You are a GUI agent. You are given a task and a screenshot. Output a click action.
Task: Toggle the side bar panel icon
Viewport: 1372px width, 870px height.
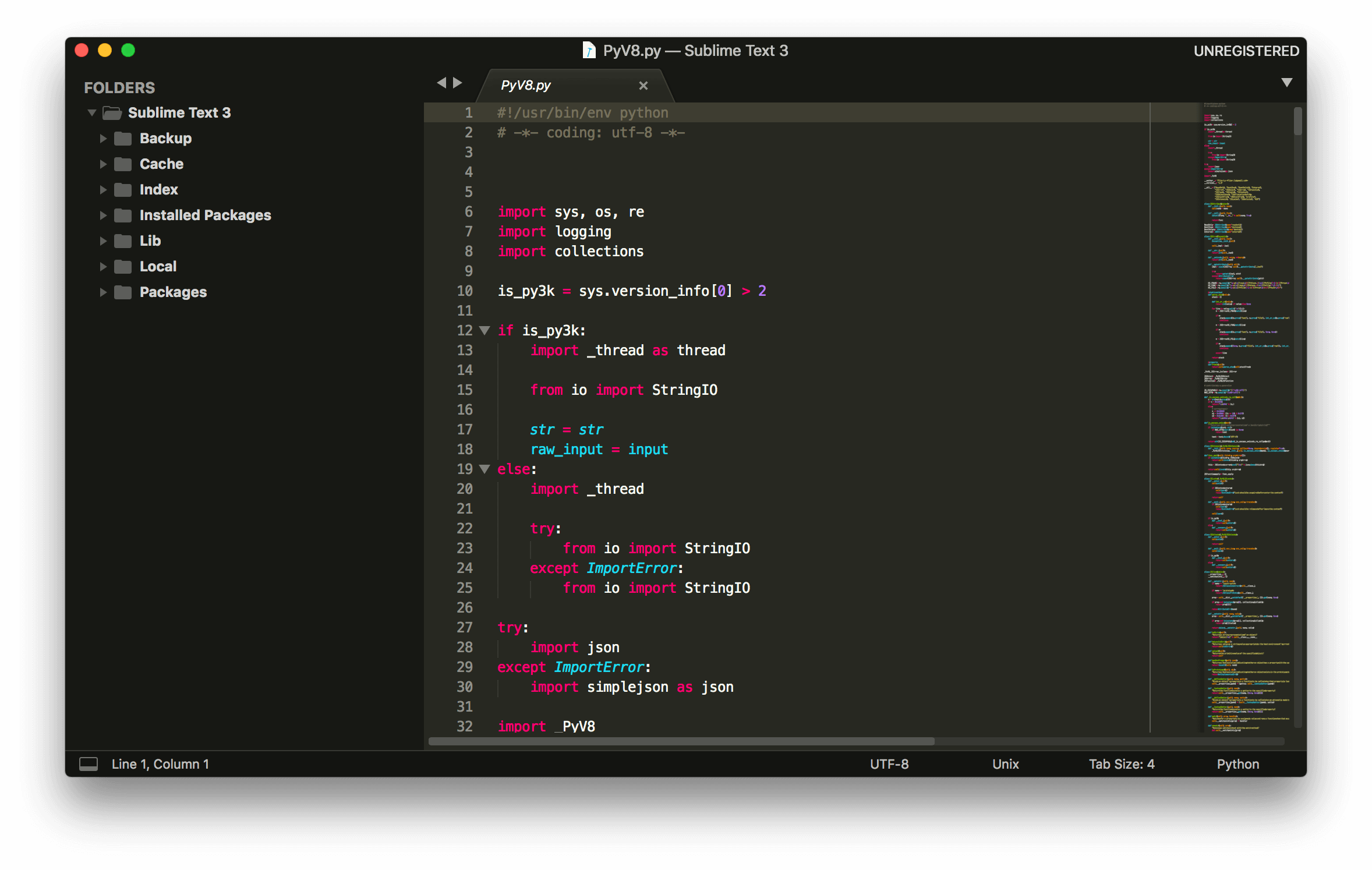tap(89, 763)
